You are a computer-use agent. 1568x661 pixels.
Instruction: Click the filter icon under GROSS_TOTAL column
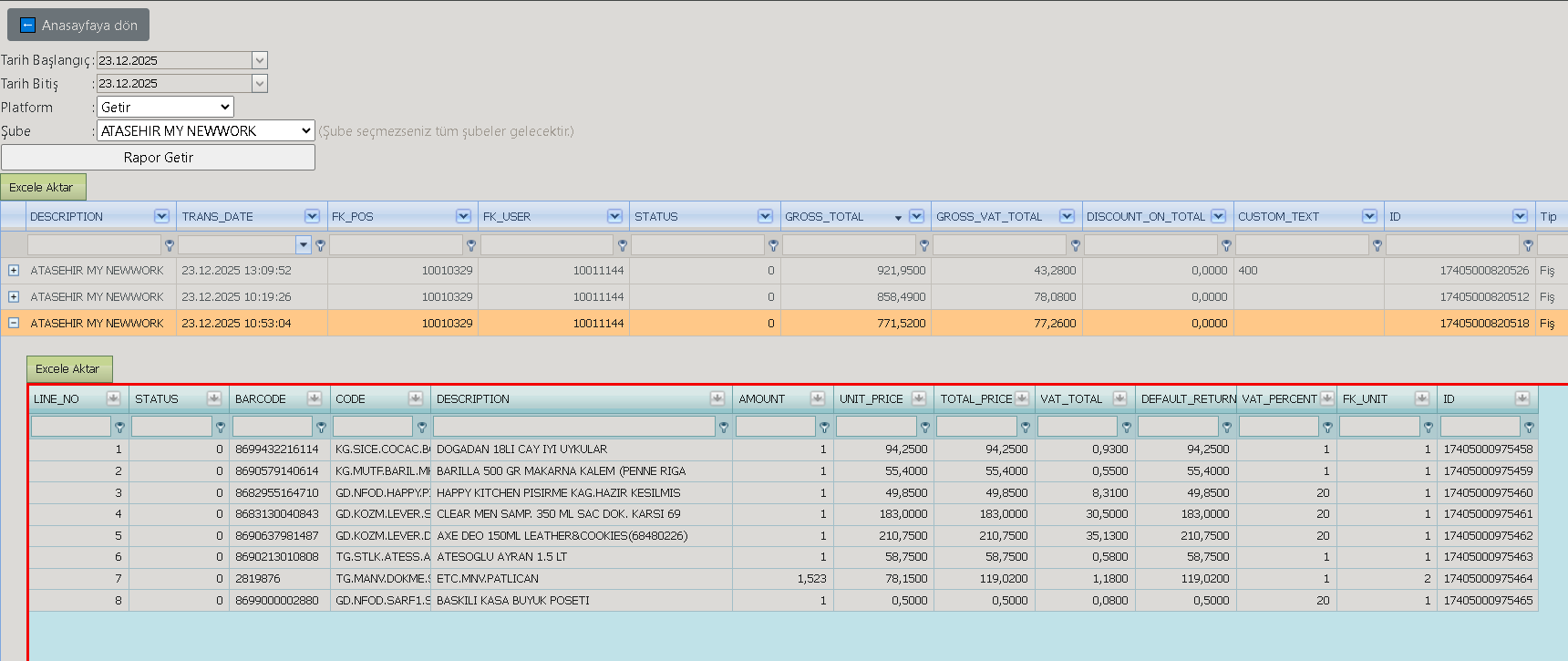point(923,245)
